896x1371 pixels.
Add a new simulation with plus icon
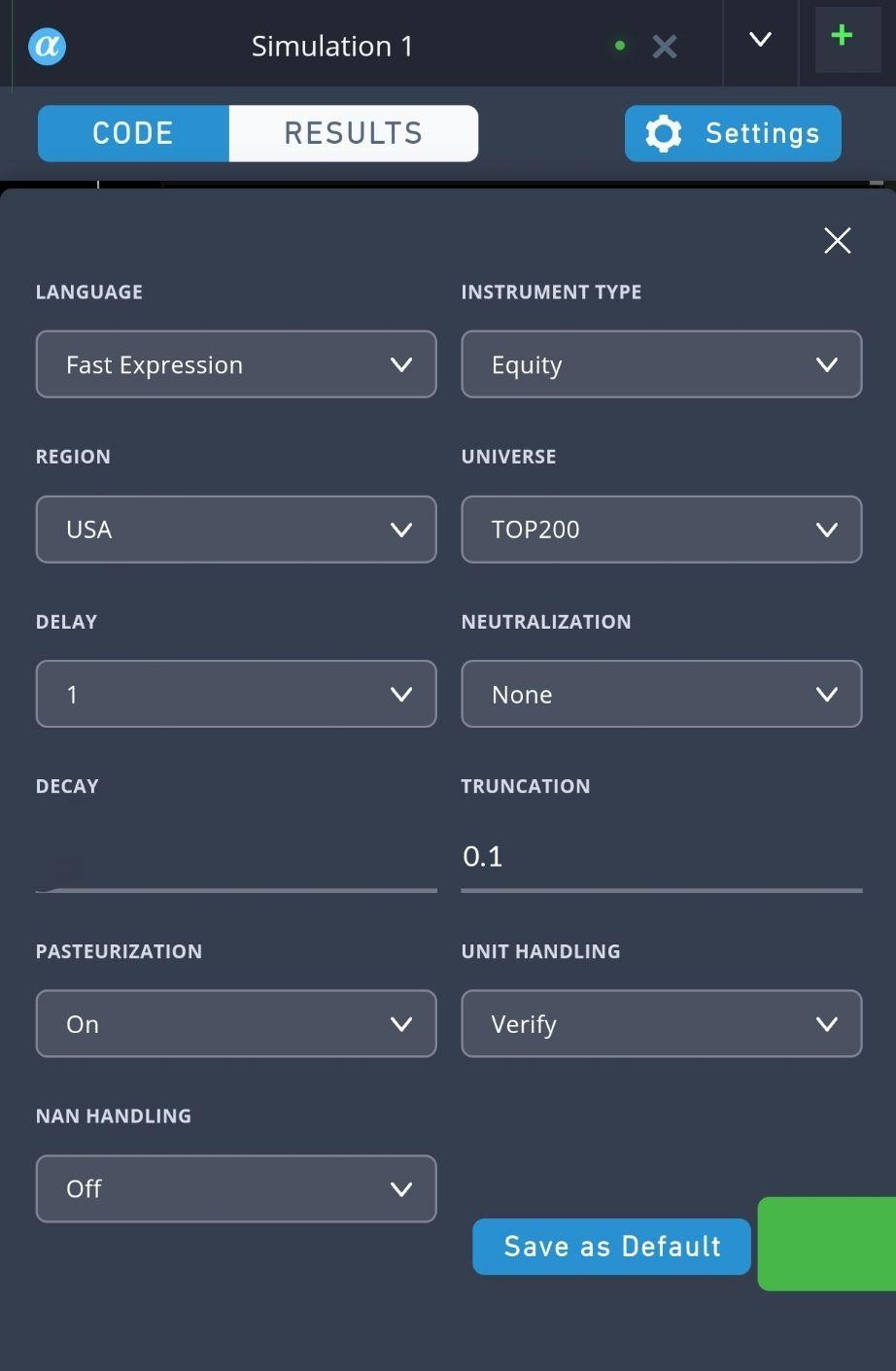click(843, 37)
